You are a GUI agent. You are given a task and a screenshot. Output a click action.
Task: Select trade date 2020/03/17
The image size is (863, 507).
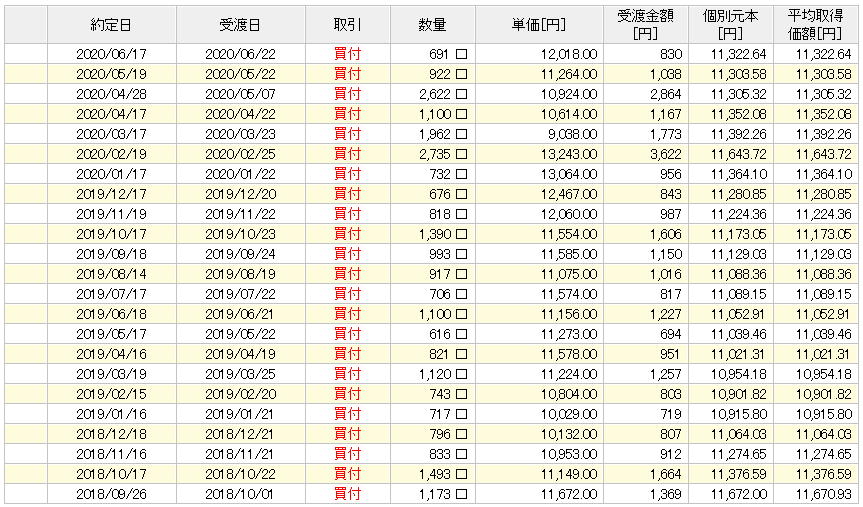pos(112,134)
